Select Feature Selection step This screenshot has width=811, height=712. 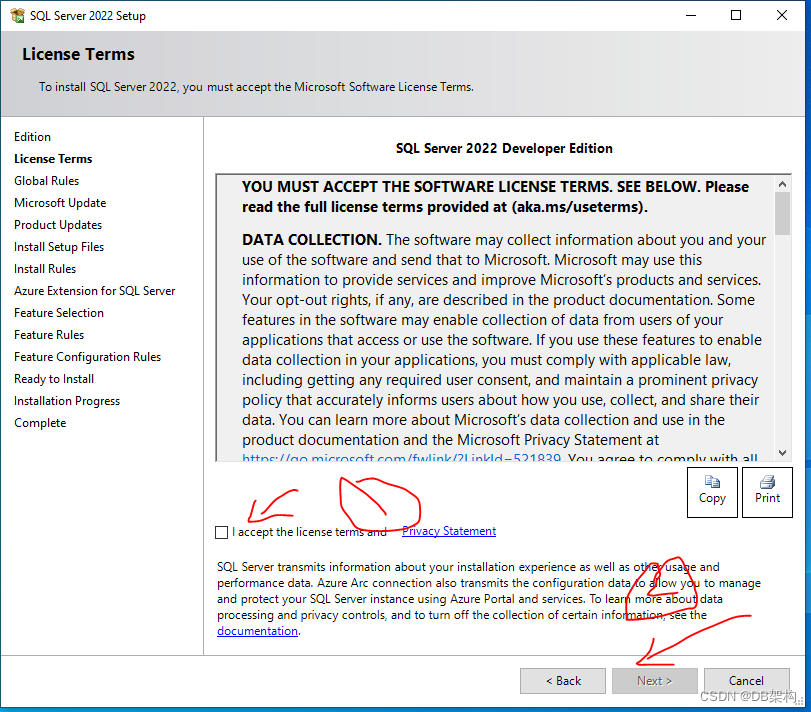(x=58, y=312)
